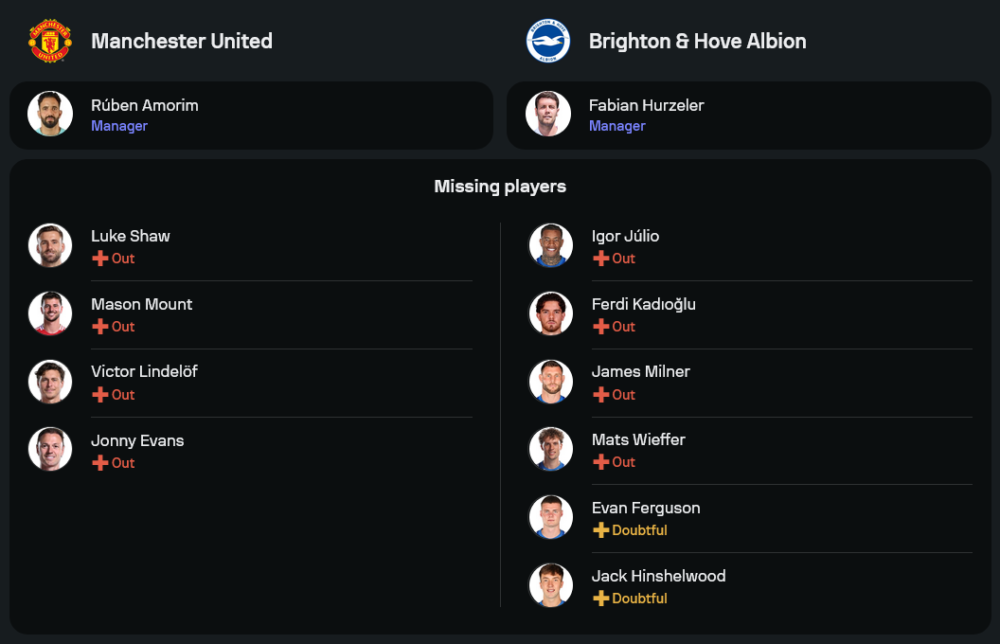Click the Brighton & Hove Albion crest
1000x644 pixels.
[548, 41]
